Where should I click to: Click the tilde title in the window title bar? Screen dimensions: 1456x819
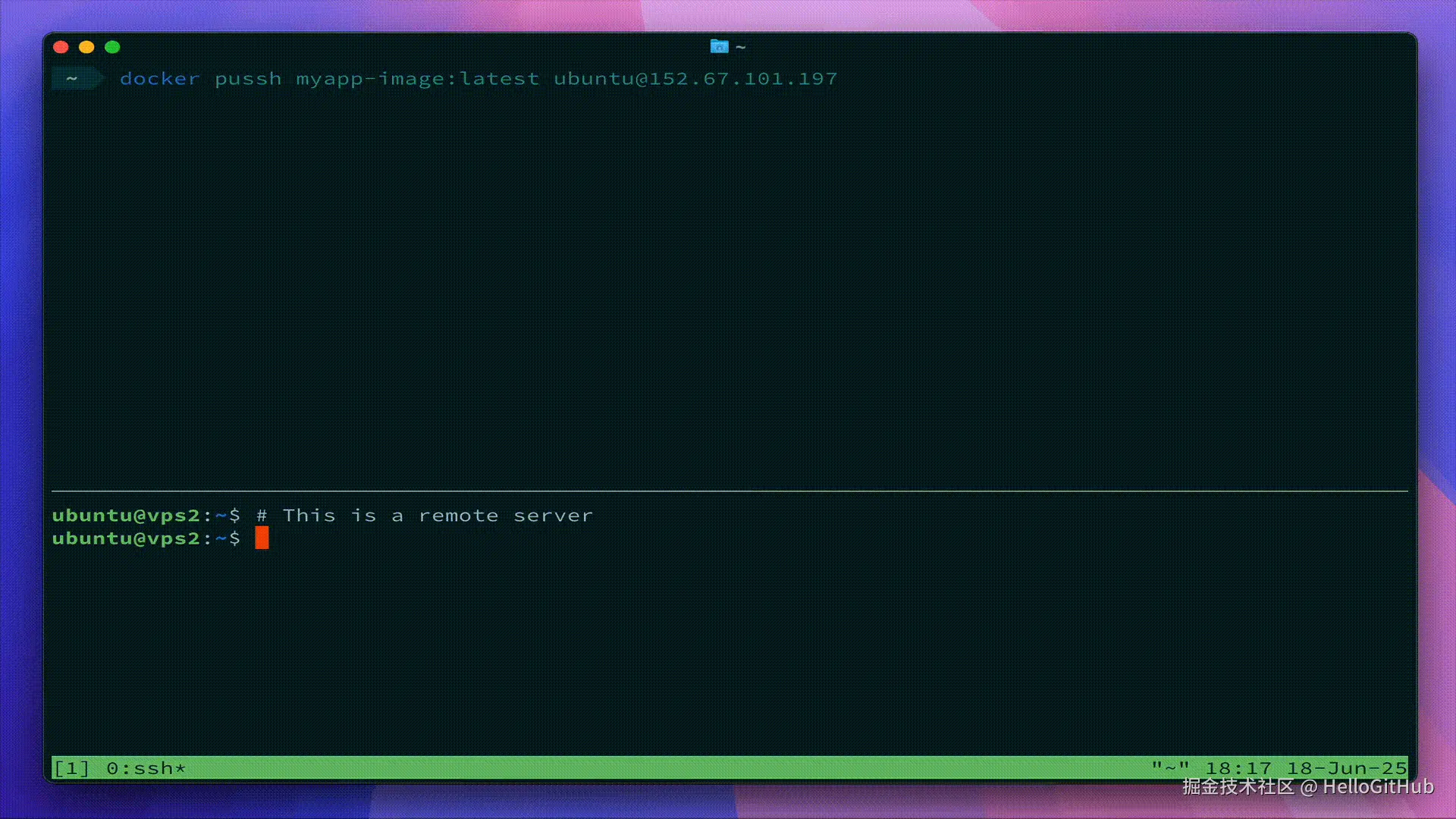741,47
